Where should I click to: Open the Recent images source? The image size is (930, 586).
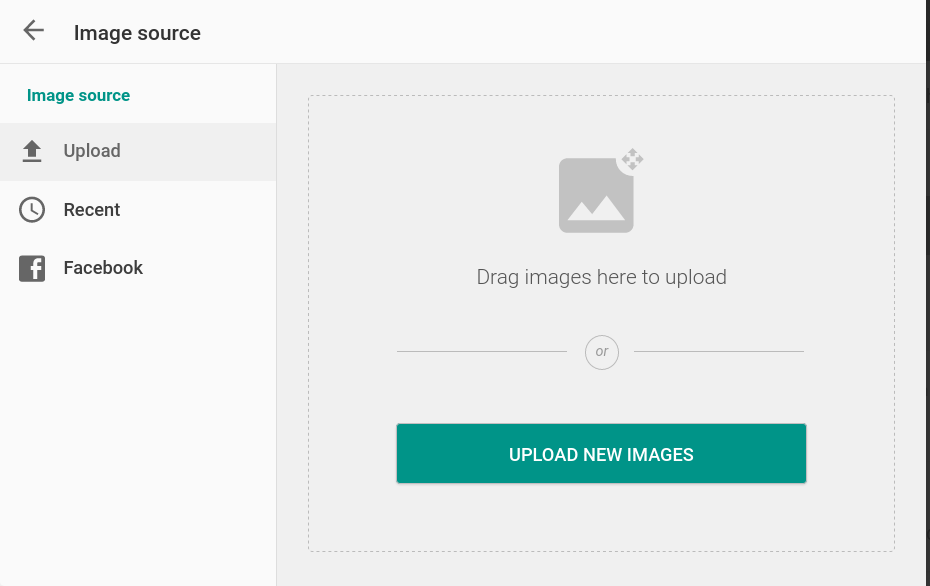92,210
